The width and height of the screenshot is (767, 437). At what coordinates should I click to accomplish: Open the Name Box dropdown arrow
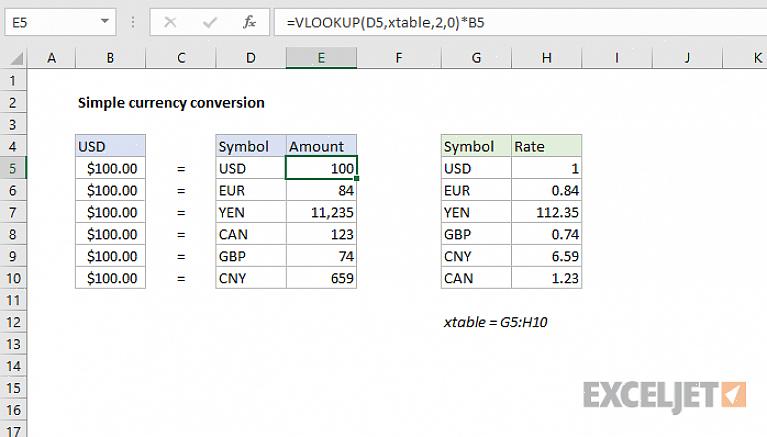click(106, 20)
